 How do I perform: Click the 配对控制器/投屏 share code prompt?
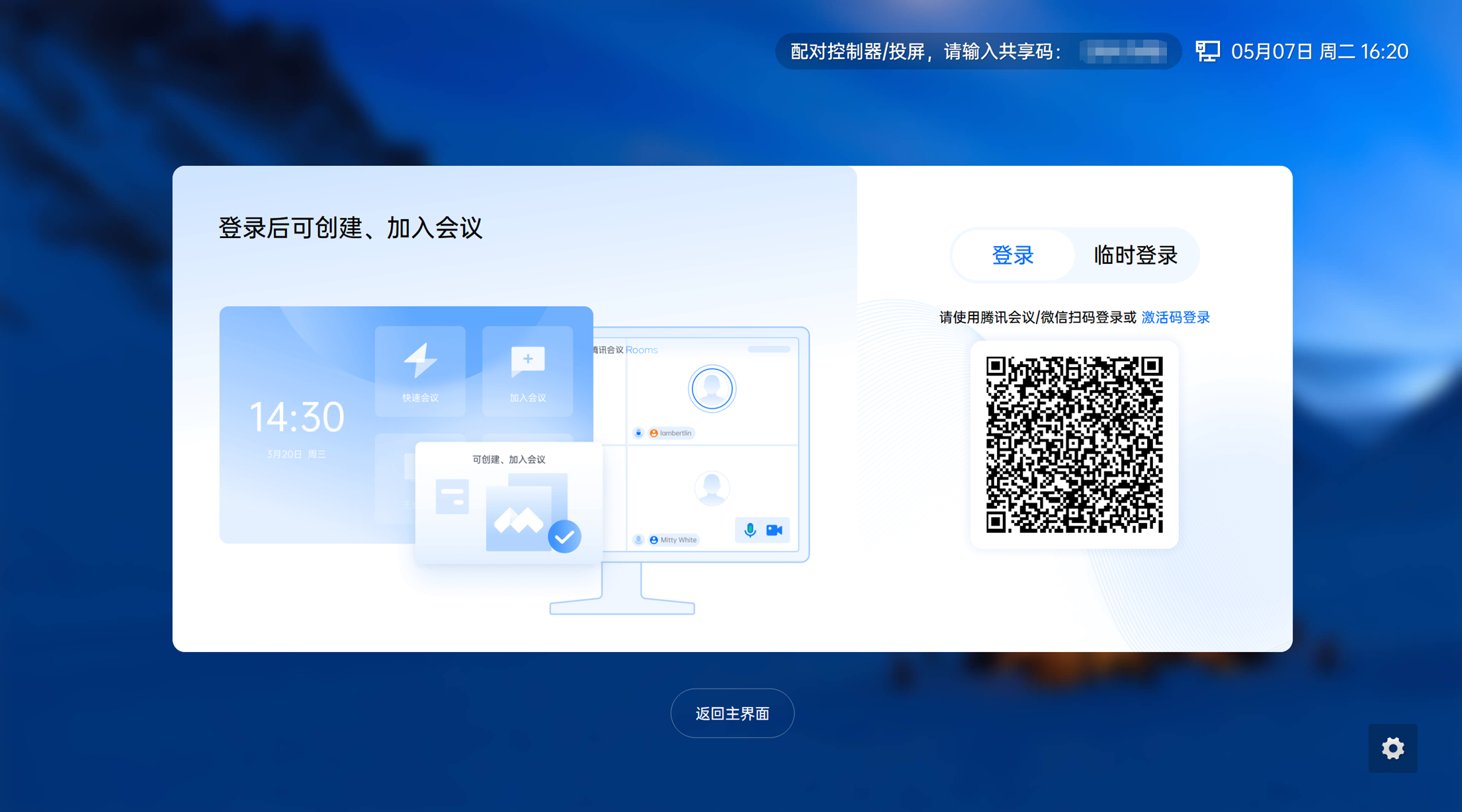pos(926,52)
